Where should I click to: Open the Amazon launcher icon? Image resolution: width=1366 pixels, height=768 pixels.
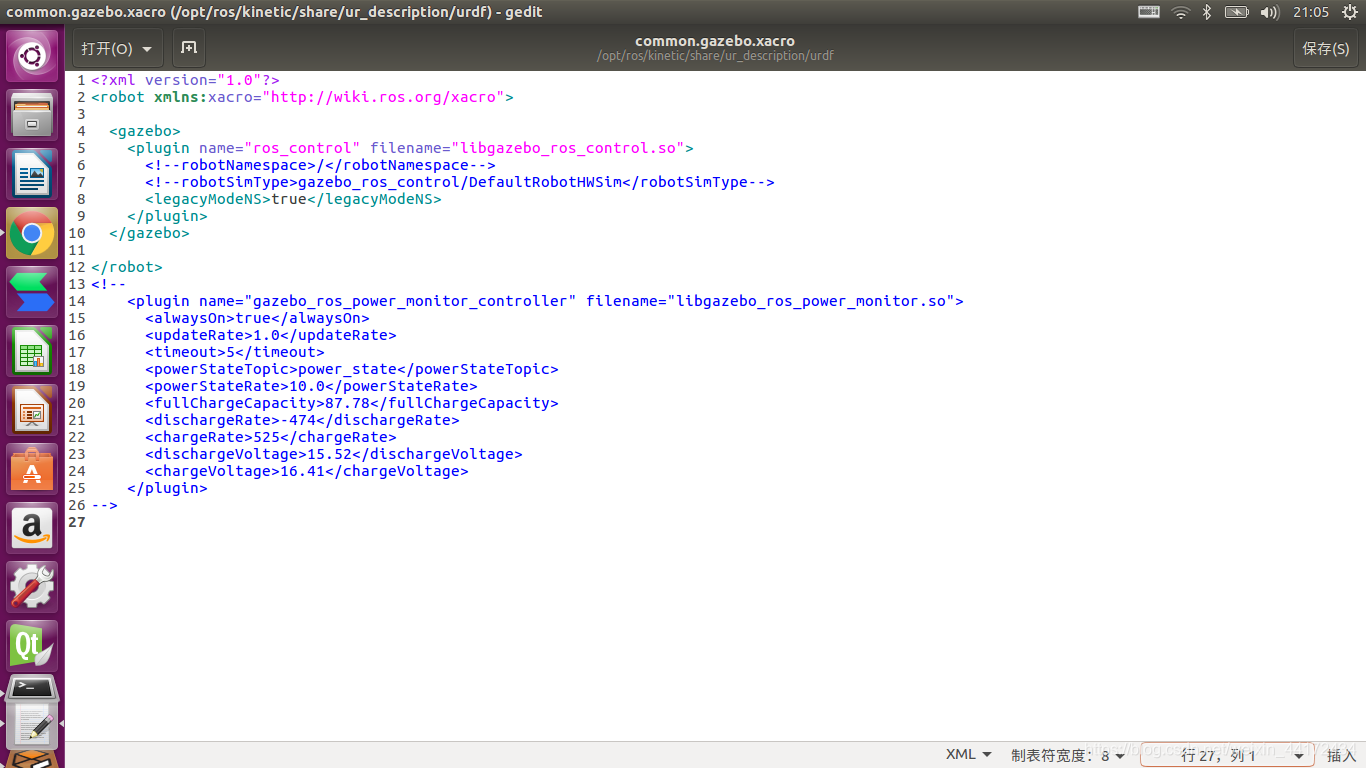point(33,528)
